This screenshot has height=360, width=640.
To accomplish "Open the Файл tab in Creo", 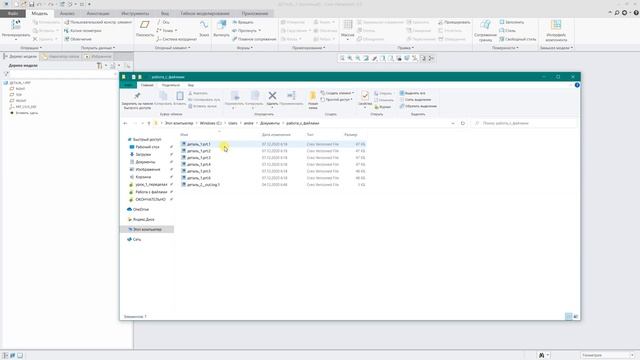I will coord(13,13).
